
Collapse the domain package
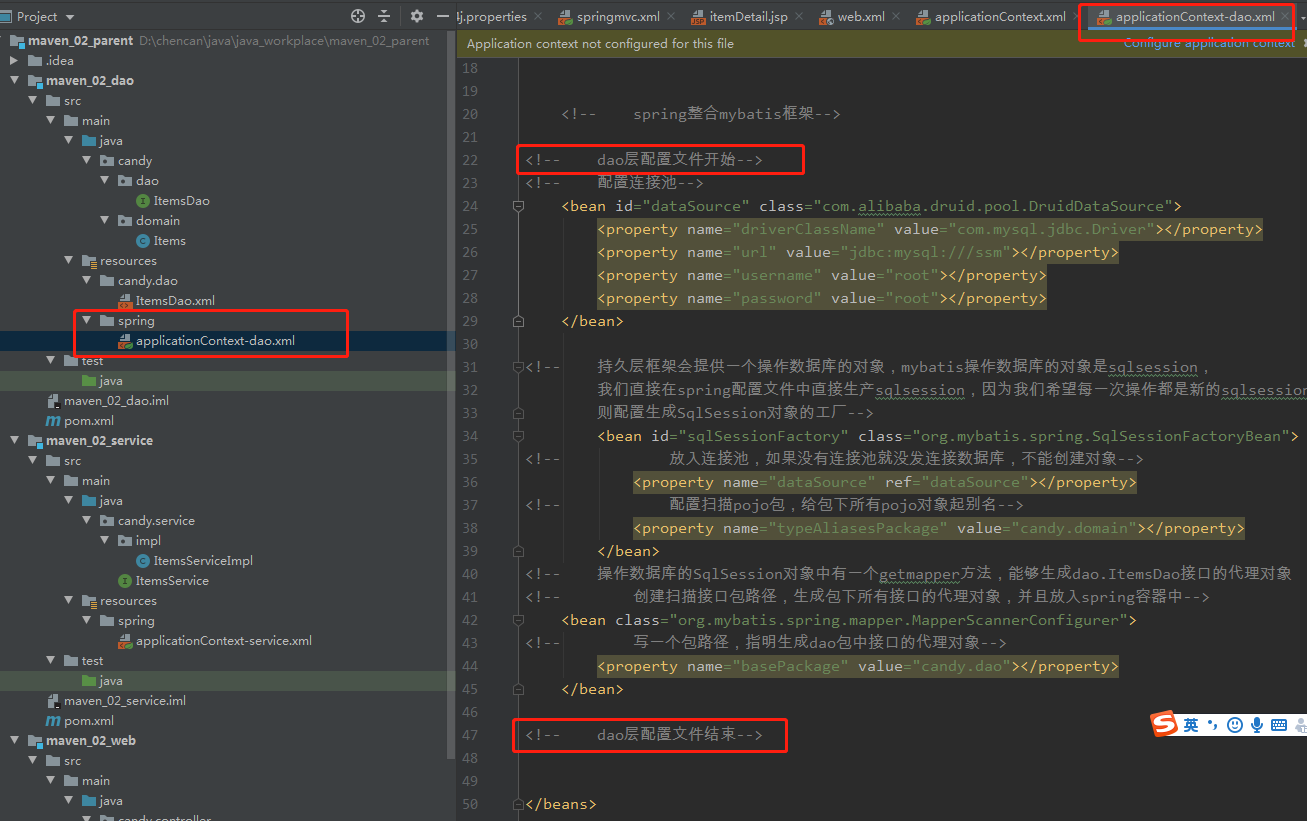[x=104, y=221]
